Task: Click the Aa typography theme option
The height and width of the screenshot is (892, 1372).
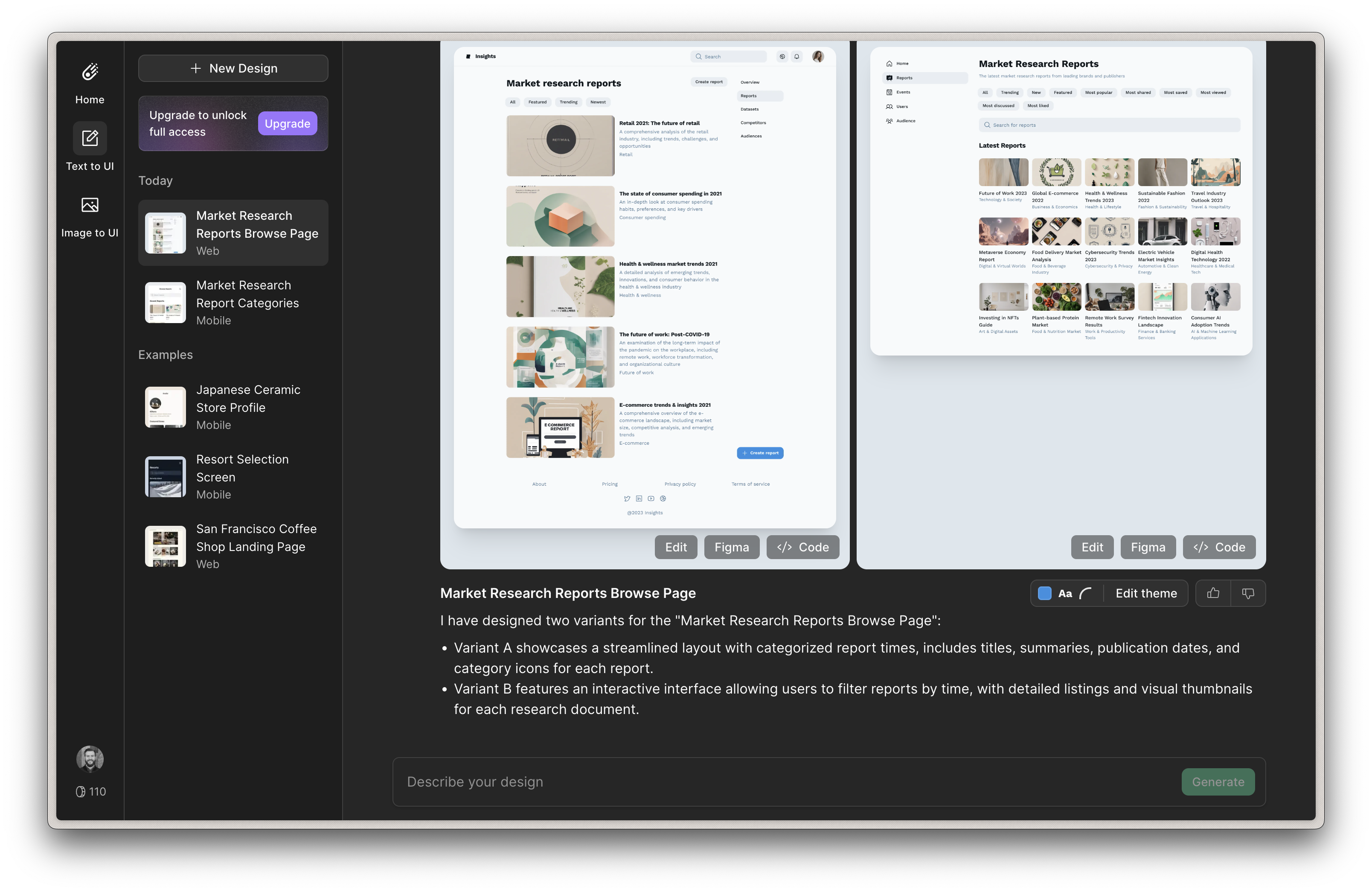Action: point(1065,593)
